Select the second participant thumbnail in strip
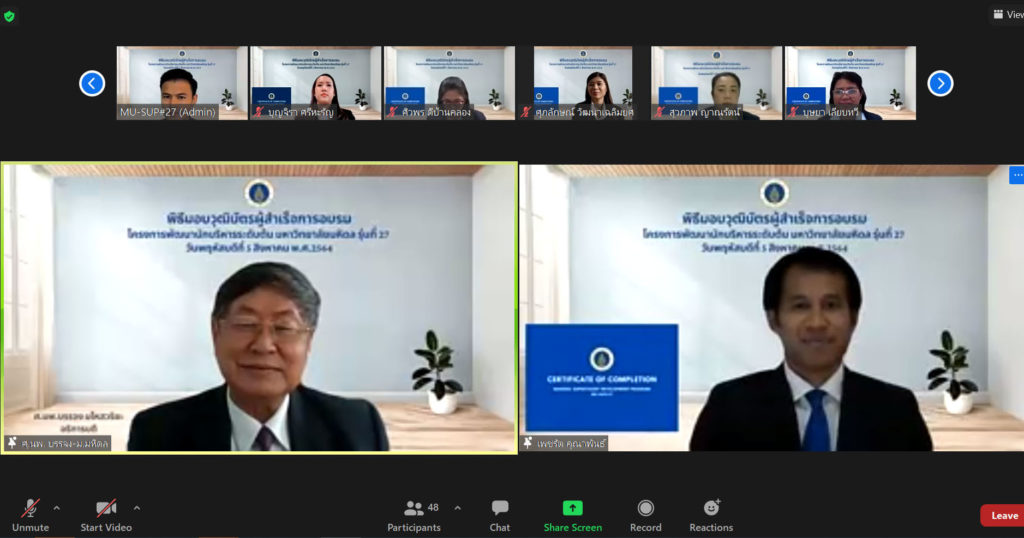 (x=315, y=83)
